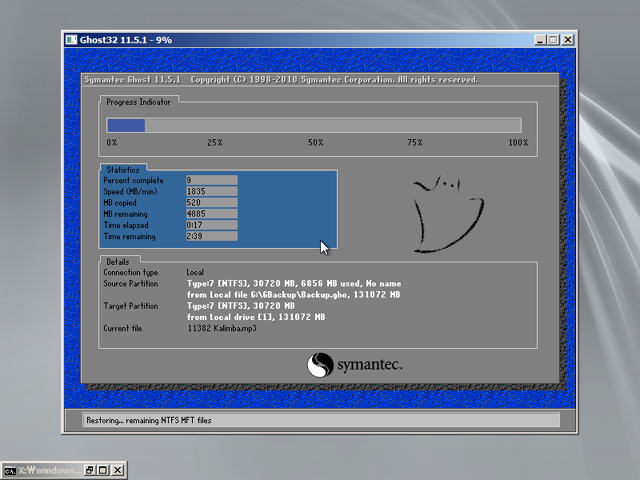The height and width of the screenshot is (480, 640).
Task: Click the Source Partition label
Action: [131, 284]
